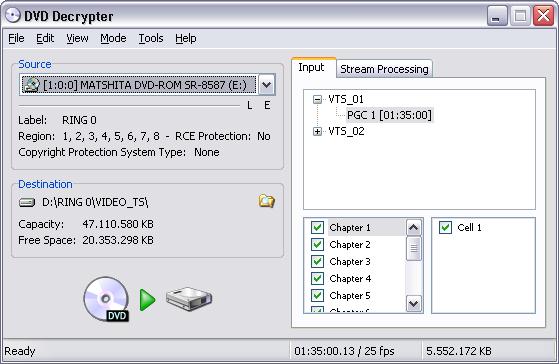This screenshot has height=364, width=559.
Task: Open the Mode menu
Action: click(113, 38)
